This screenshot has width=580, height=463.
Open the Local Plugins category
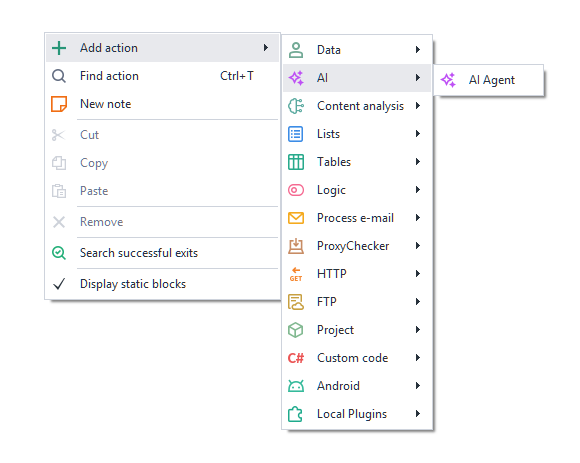[357, 414]
